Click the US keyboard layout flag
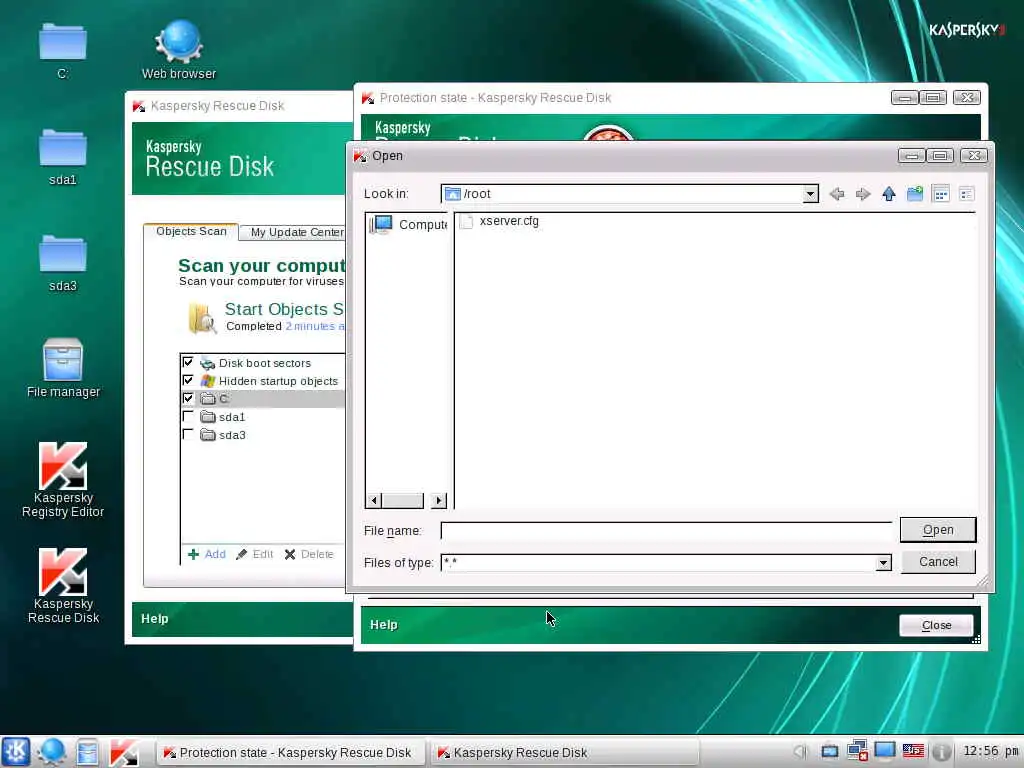The height and width of the screenshot is (768, 1024). 913,751
